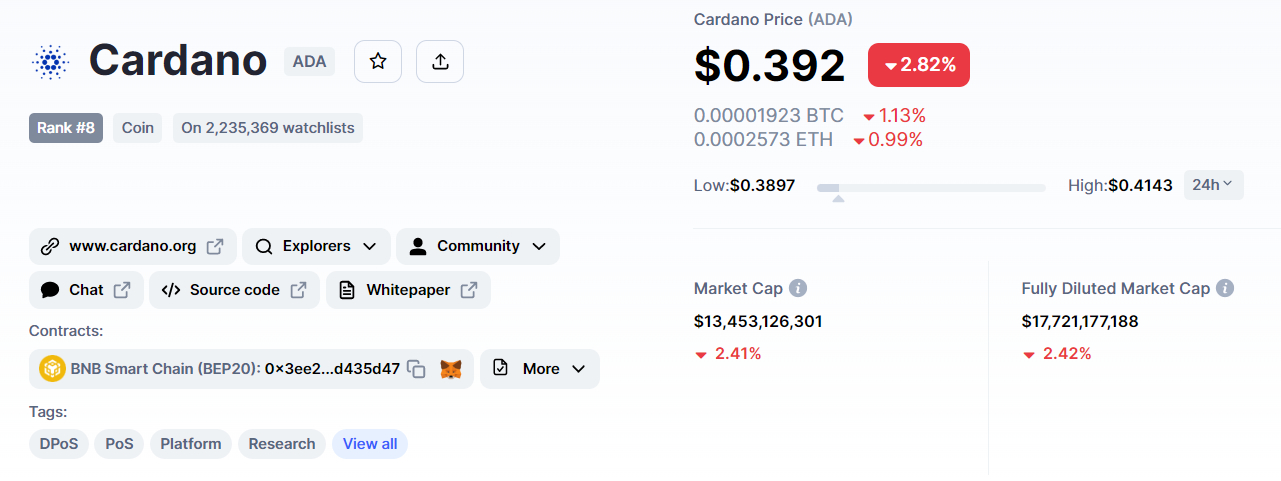Click the low-high price range bar
The width and height of the screenshot is (1281, 481).
931,187
